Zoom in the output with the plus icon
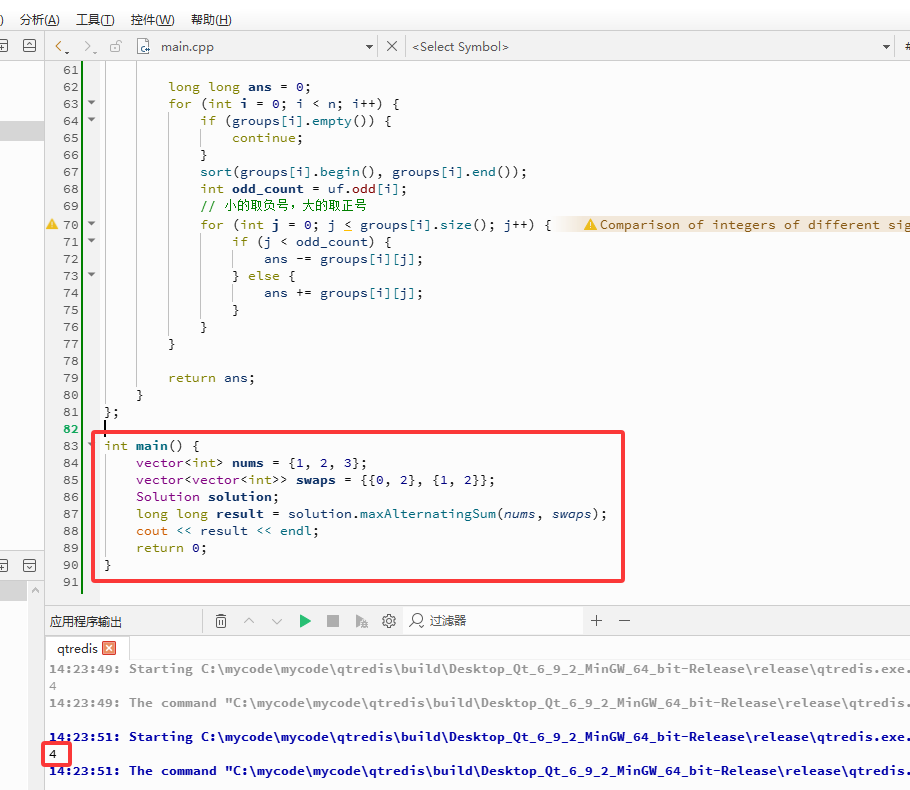 pyautogui.click(x=596, y=621)
